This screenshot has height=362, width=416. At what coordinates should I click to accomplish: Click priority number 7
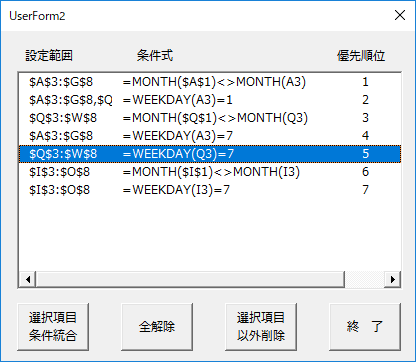(366, 190)
